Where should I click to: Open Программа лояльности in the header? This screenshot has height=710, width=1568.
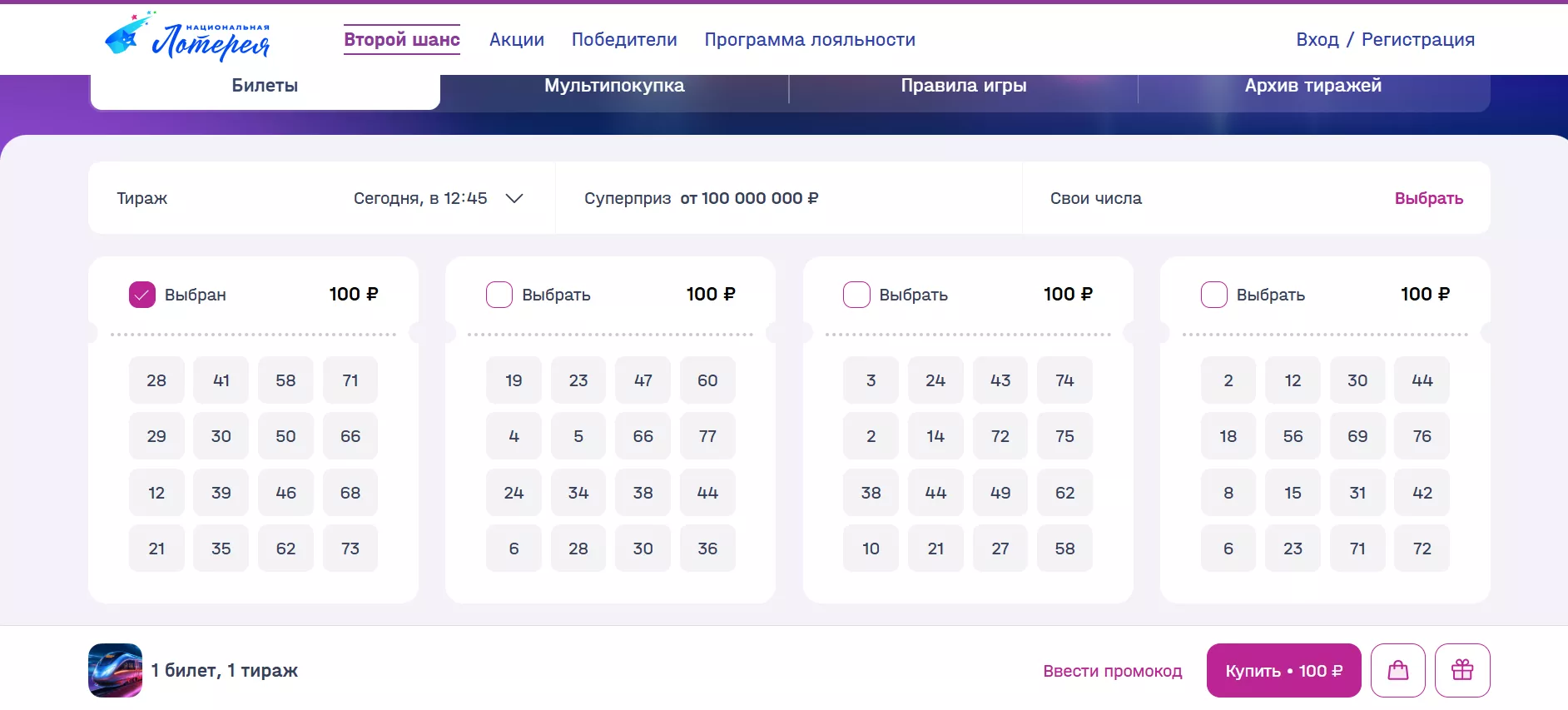click(810, 39)
